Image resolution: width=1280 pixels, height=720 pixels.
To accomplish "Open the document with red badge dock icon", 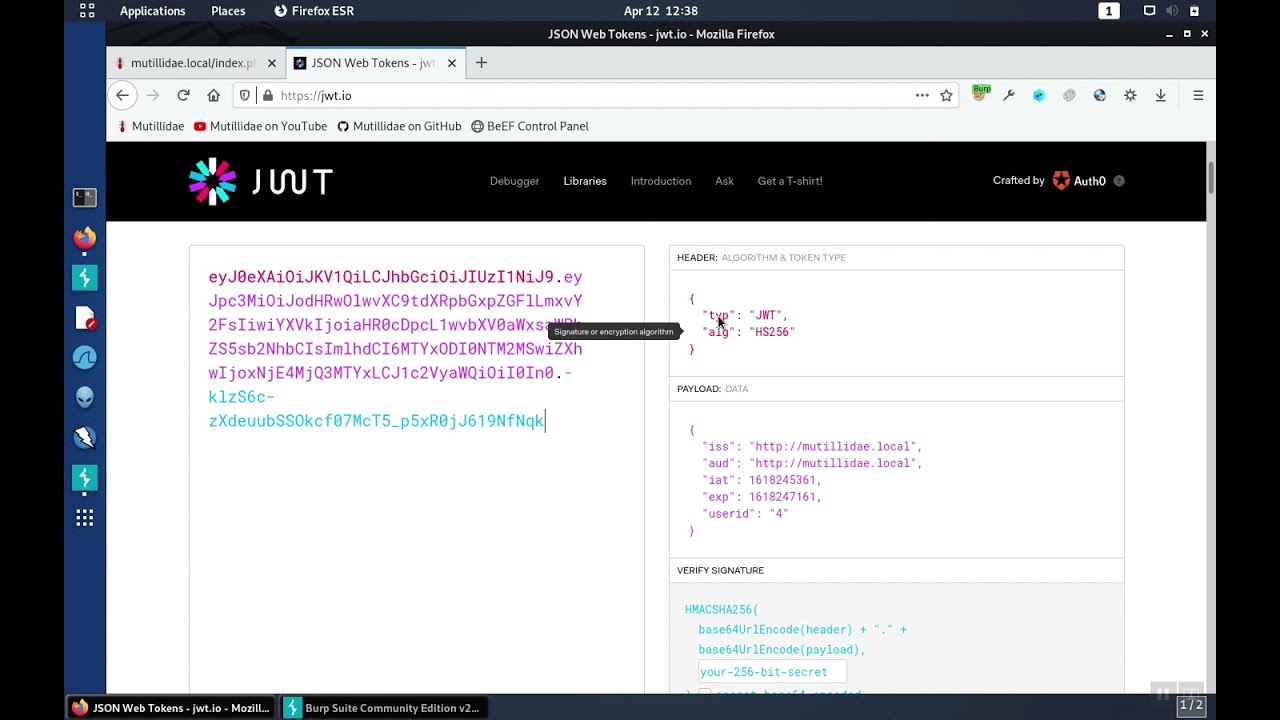I will 85,318.
